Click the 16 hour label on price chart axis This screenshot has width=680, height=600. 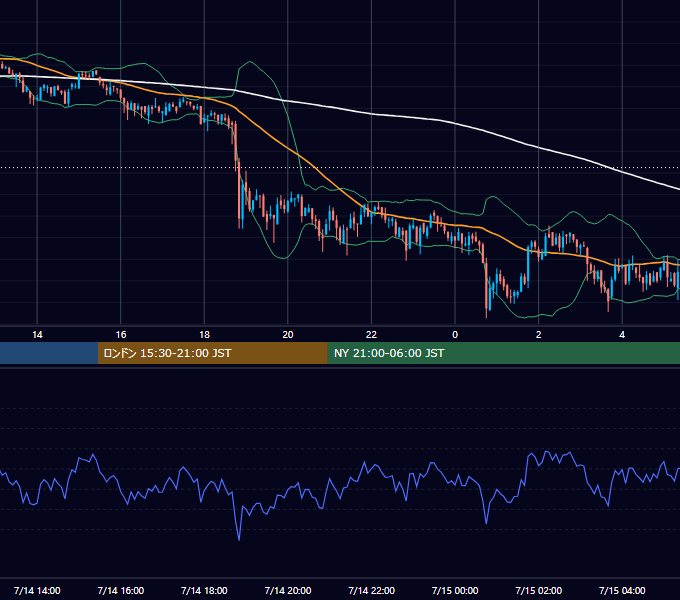(121, 335)
